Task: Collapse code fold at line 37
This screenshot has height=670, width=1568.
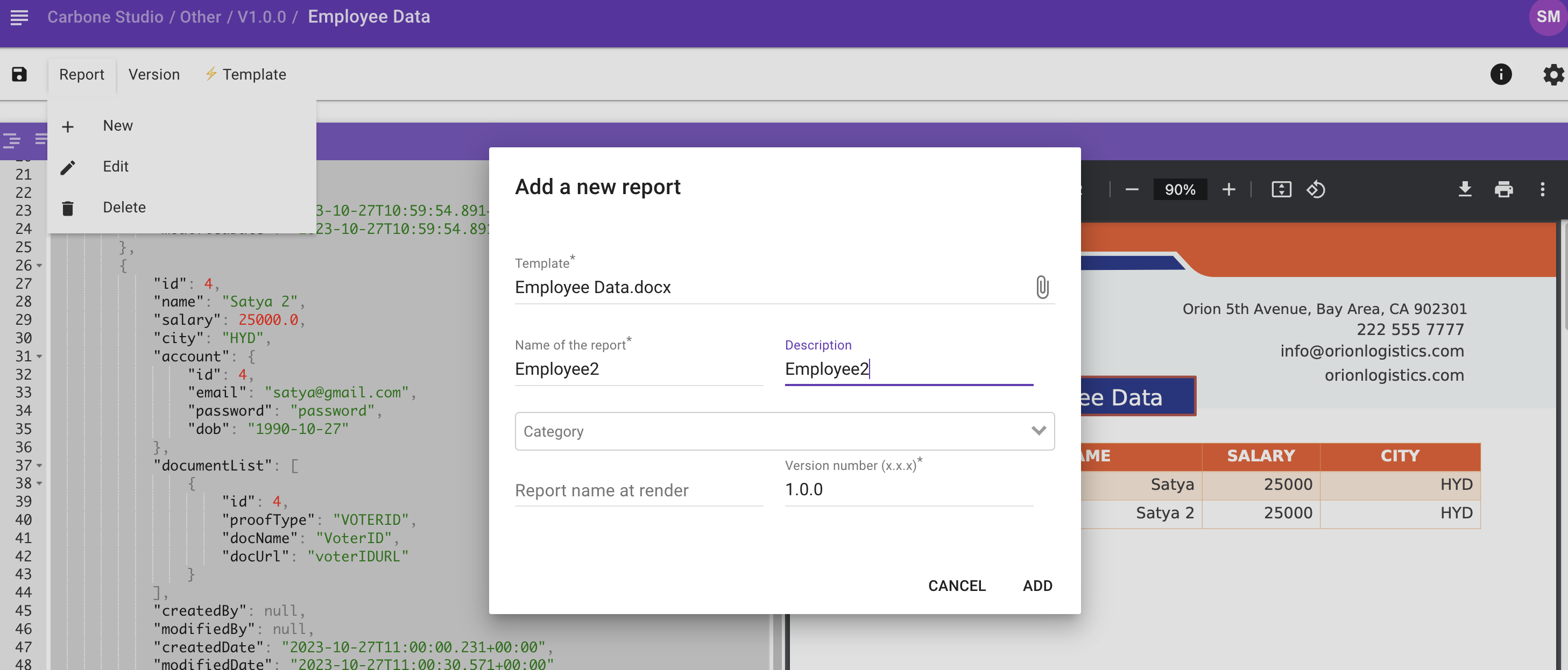Action: (40, 466)
